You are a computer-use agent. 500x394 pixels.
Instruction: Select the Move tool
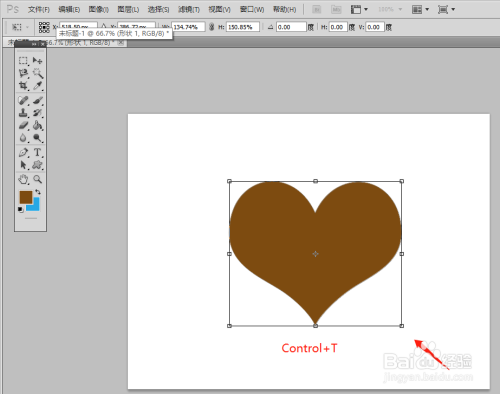(37, 61)
